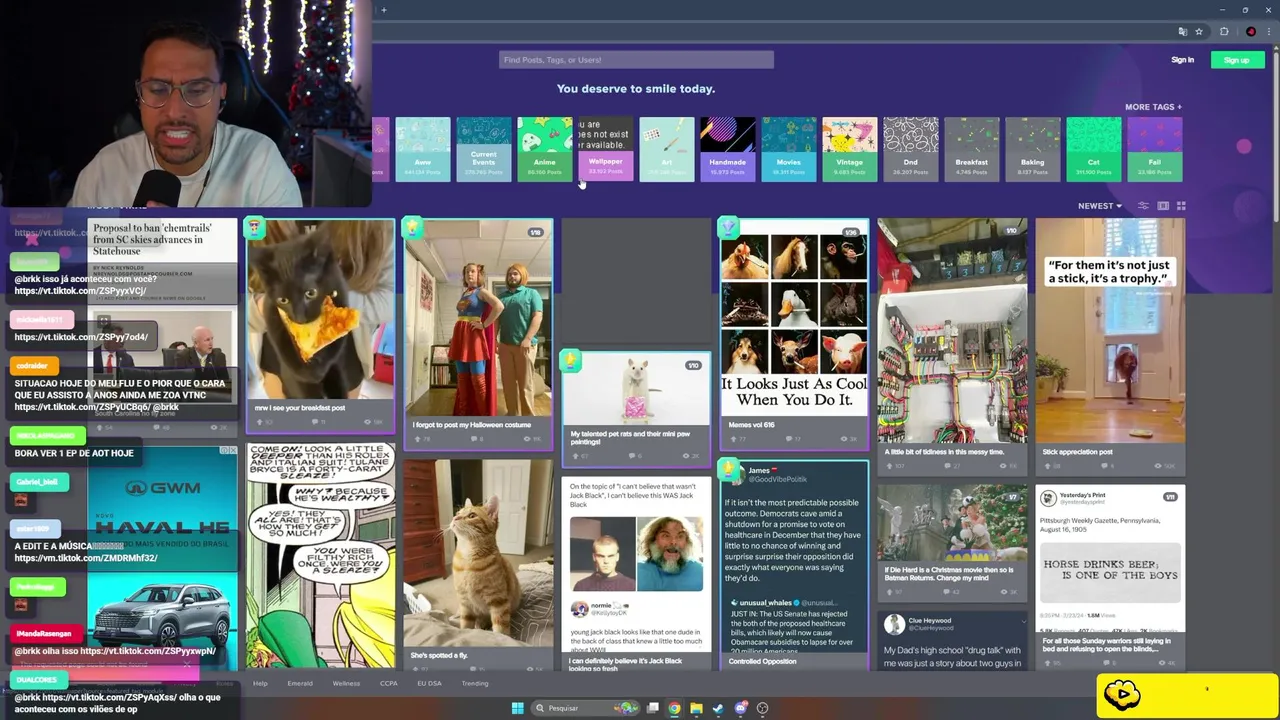Open the Task View taskbar icon
Screen dimensions: 1280x720
[x=653, y=708]
